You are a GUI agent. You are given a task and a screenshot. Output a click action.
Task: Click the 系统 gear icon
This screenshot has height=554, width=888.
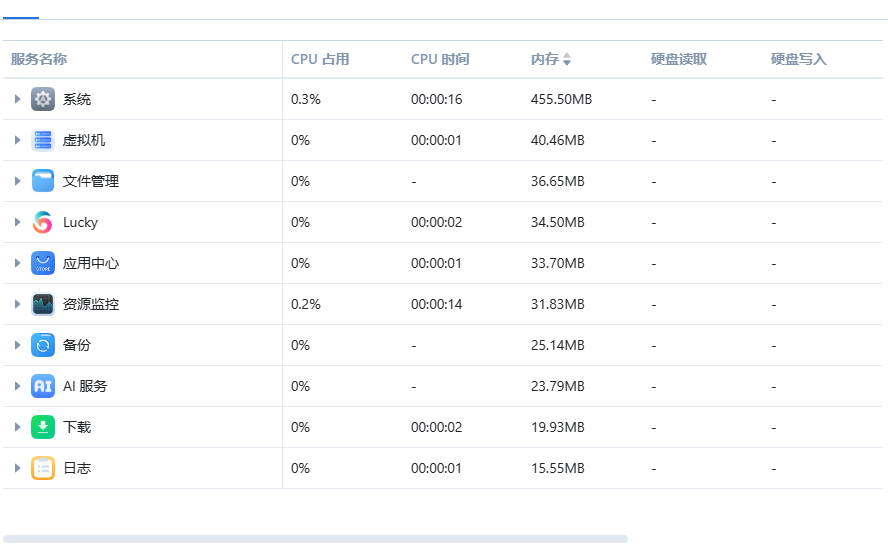(x=43, y=99)
